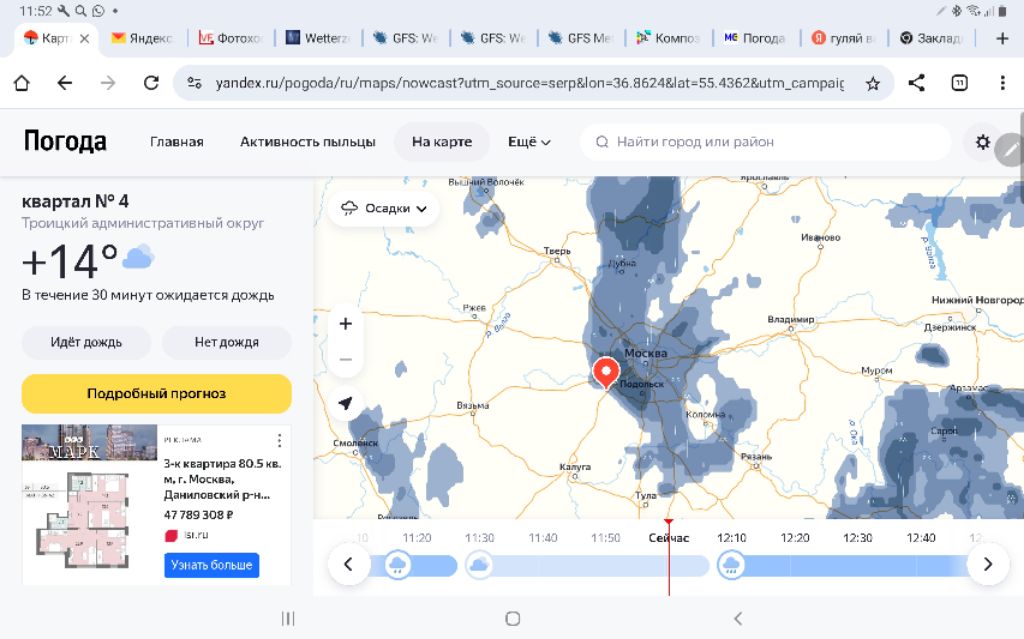The image size is (1024, 639).
Task: Jump timeline to 12:20 mark
Action: [795, 538]
